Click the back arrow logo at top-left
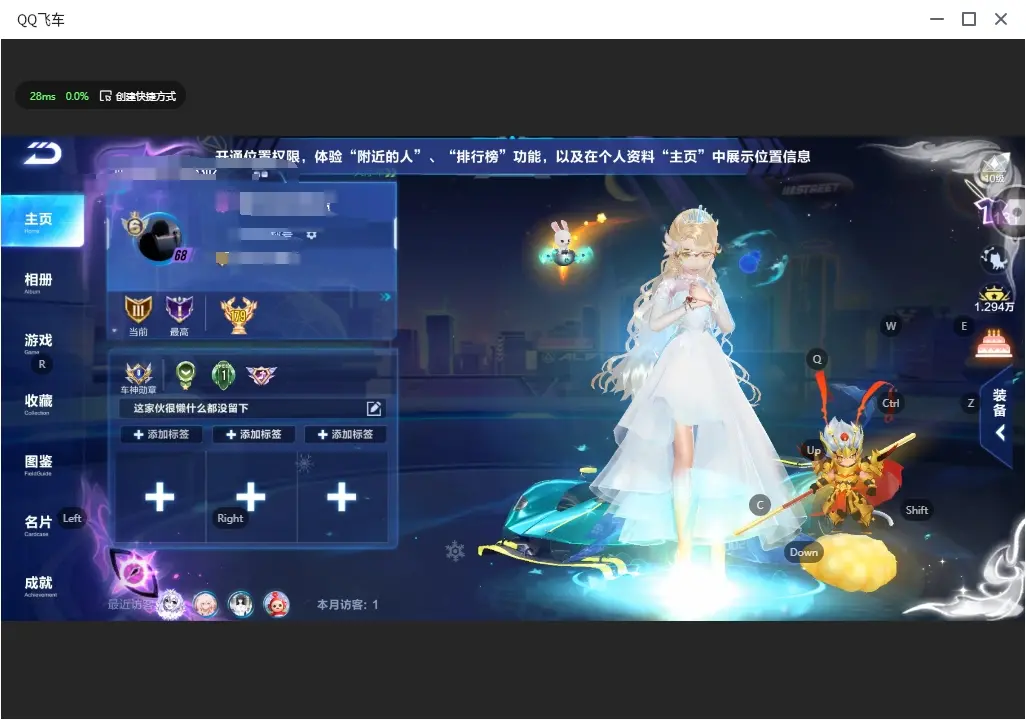1026x720 pixels. point(43,153)
